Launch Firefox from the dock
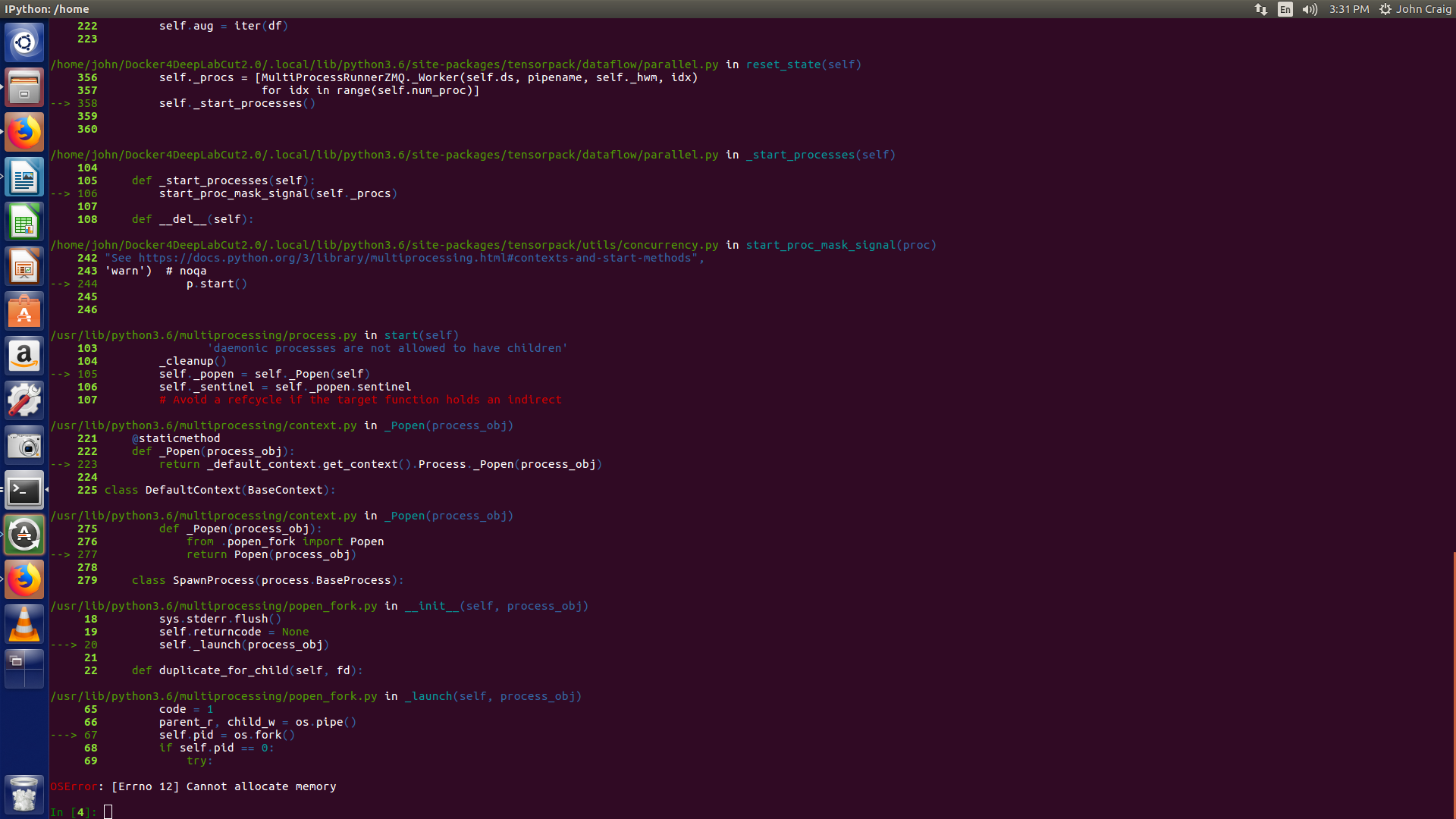The height and width of the screenshot is (819, 1456). coord(24,131)
